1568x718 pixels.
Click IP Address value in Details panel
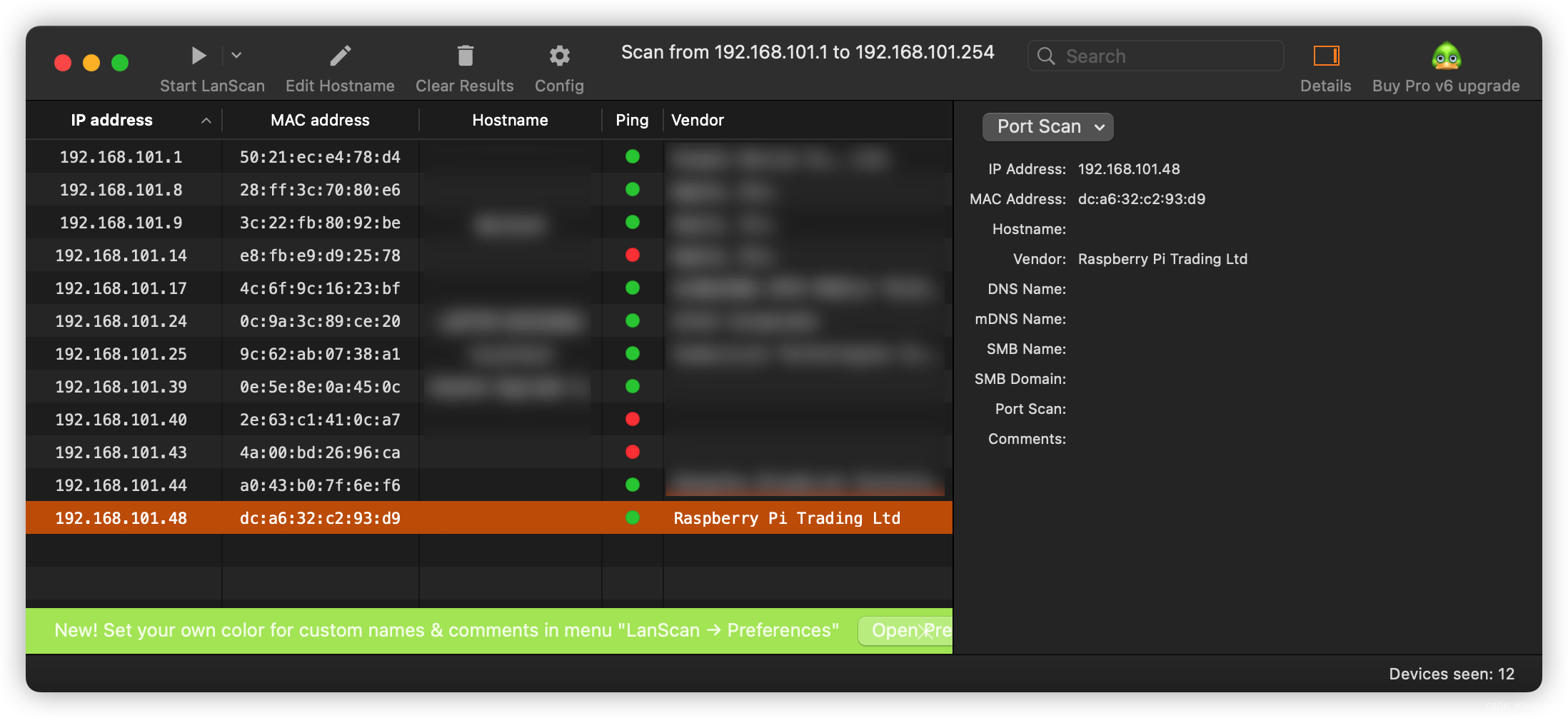click(x=1128, y=169)
